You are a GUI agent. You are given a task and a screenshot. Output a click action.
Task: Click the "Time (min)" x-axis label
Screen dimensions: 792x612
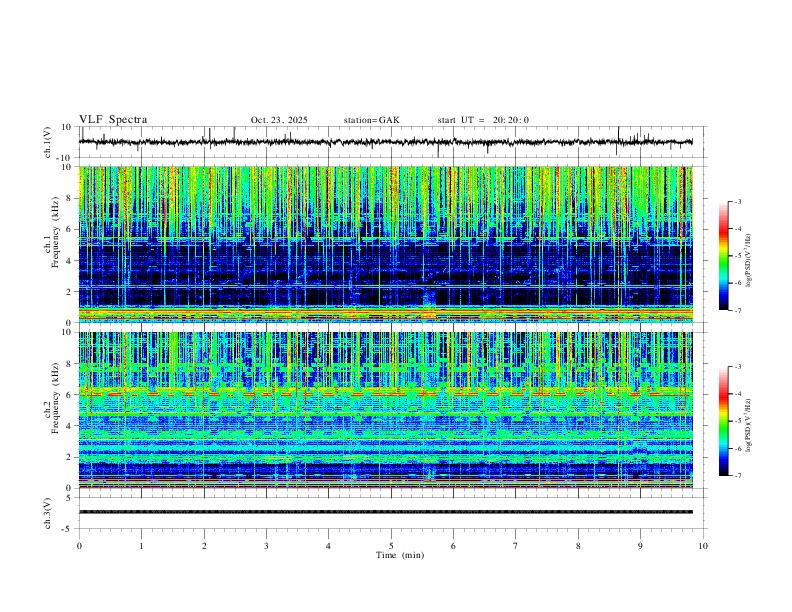[x=400, y=555]
